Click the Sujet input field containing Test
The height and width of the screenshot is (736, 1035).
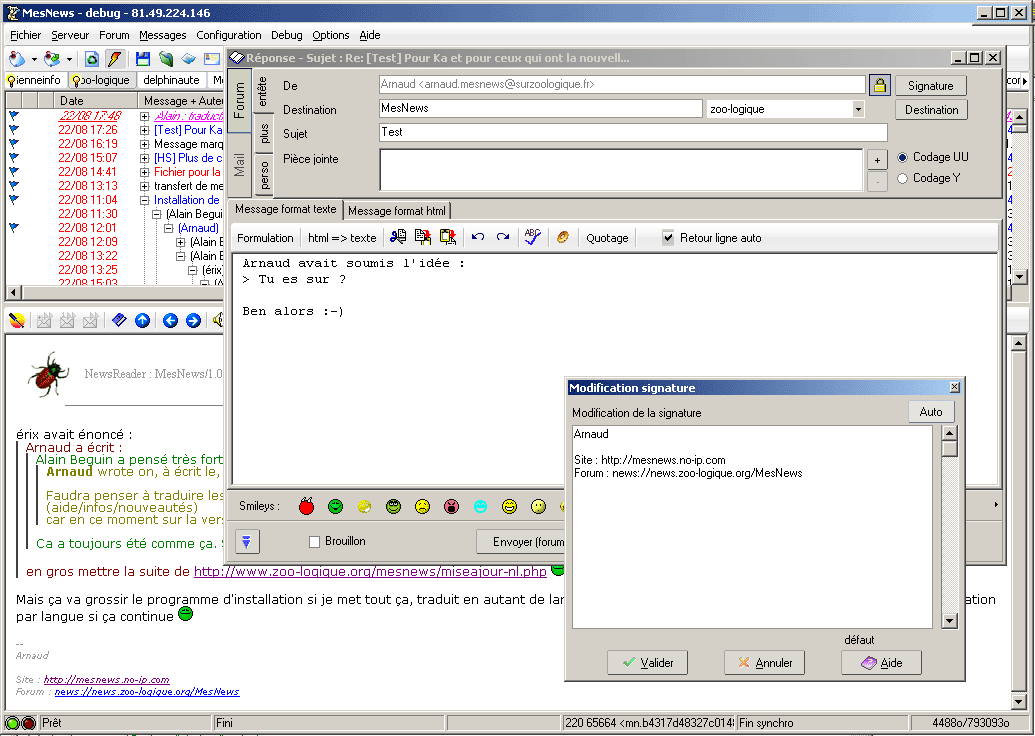[x=633, y=132]
